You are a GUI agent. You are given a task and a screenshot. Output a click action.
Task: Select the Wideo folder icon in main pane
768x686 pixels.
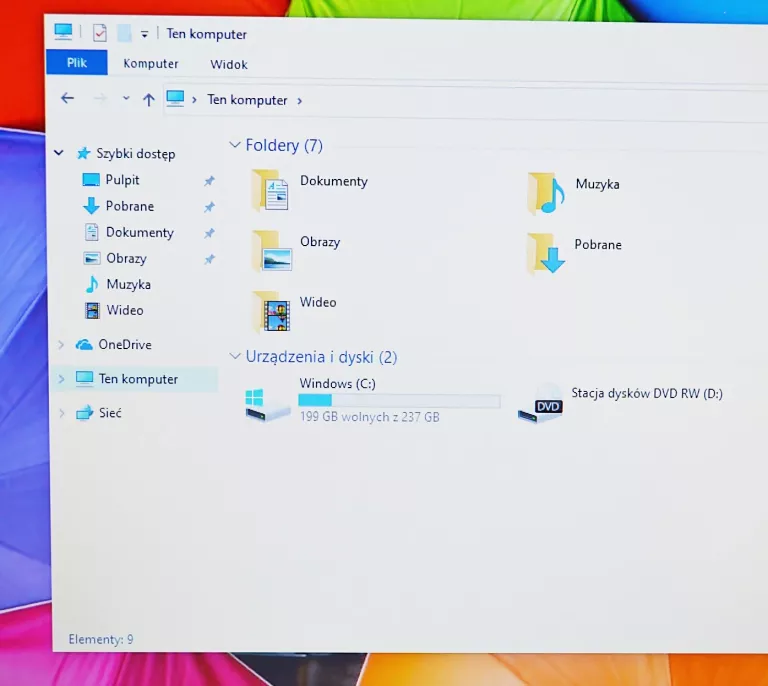(x=271, y=311)
